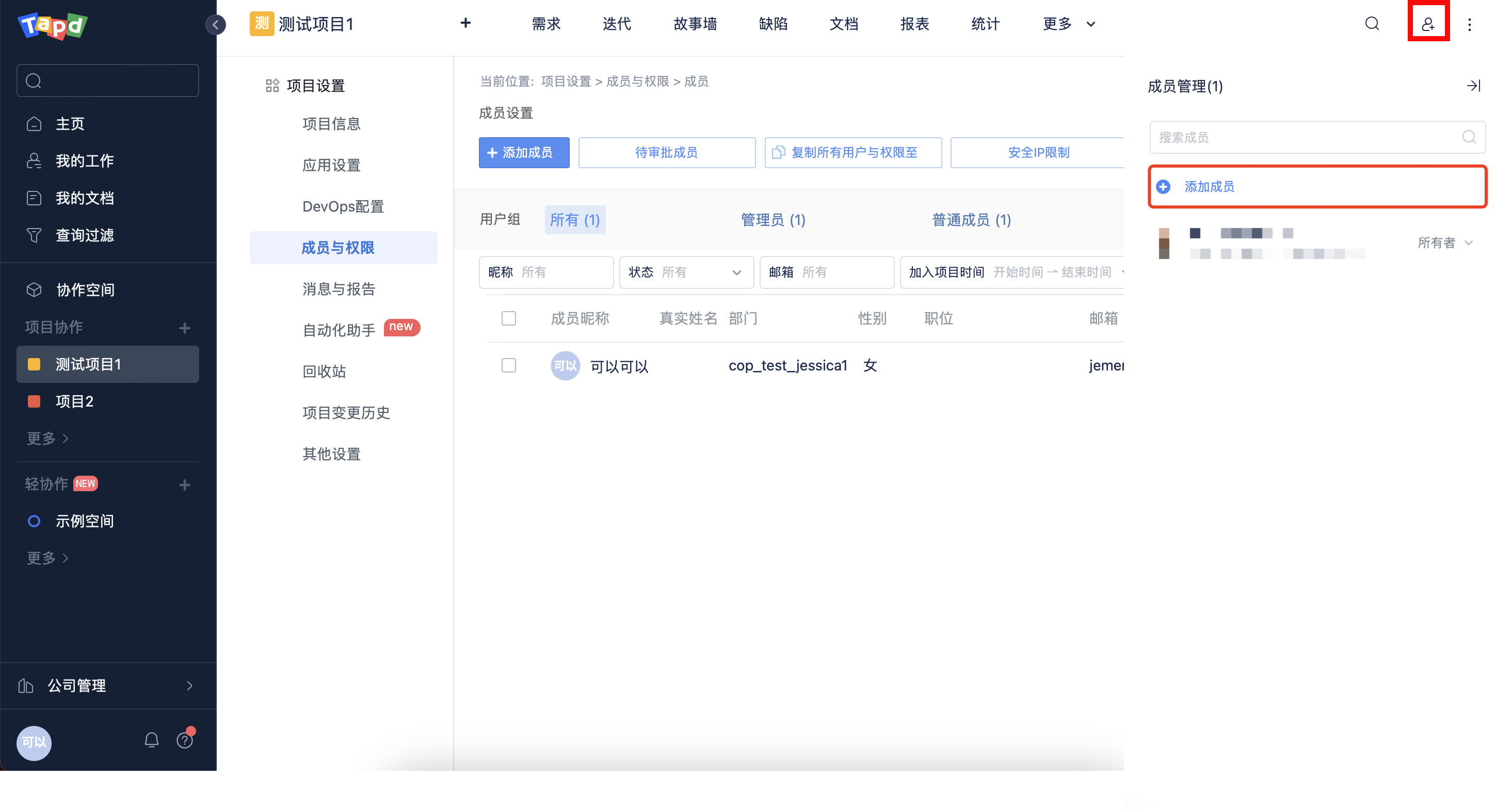This screenshot has width=1512, height=809.
Task: Select the 普通成员 (1) user group
Action: pos(971,220)
